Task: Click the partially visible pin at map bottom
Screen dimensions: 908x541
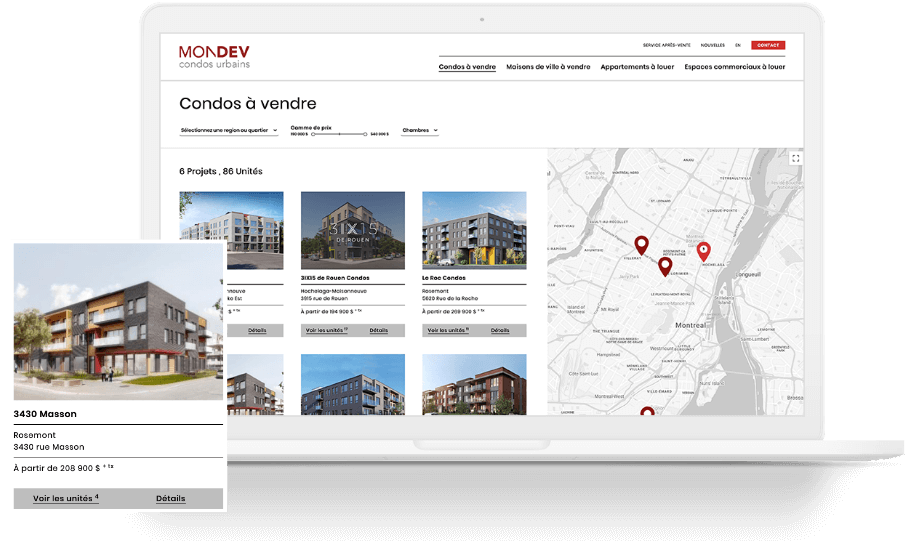Action: click(x=647, y=411)
